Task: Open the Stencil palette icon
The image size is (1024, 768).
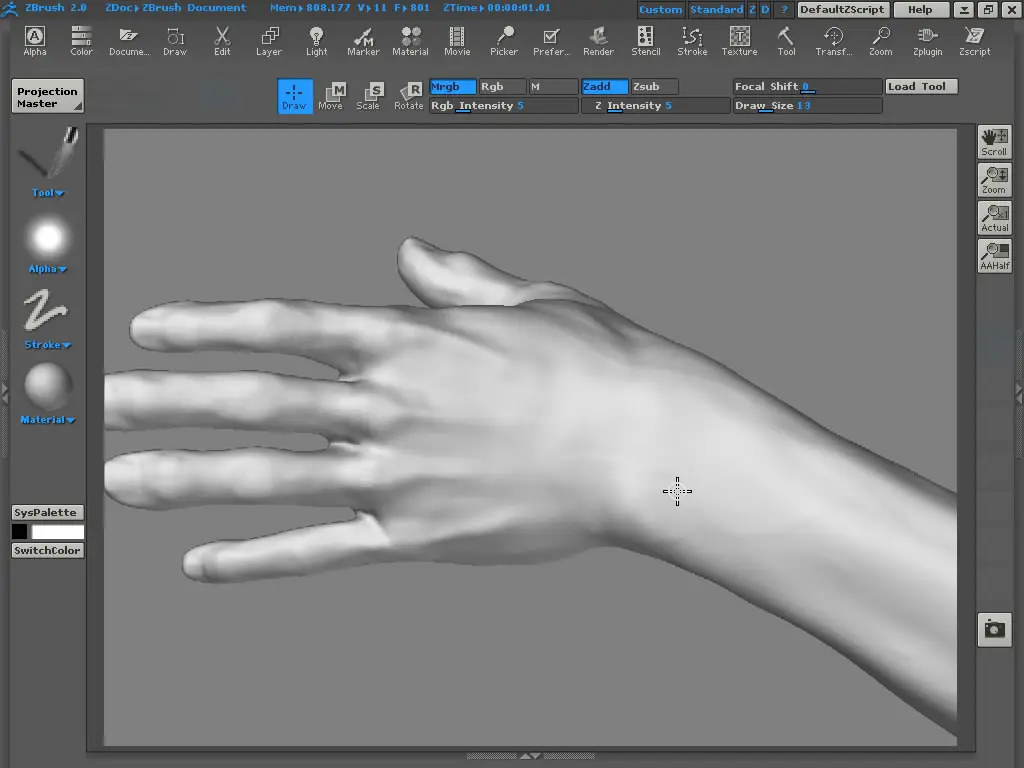Action: [645, 41]
